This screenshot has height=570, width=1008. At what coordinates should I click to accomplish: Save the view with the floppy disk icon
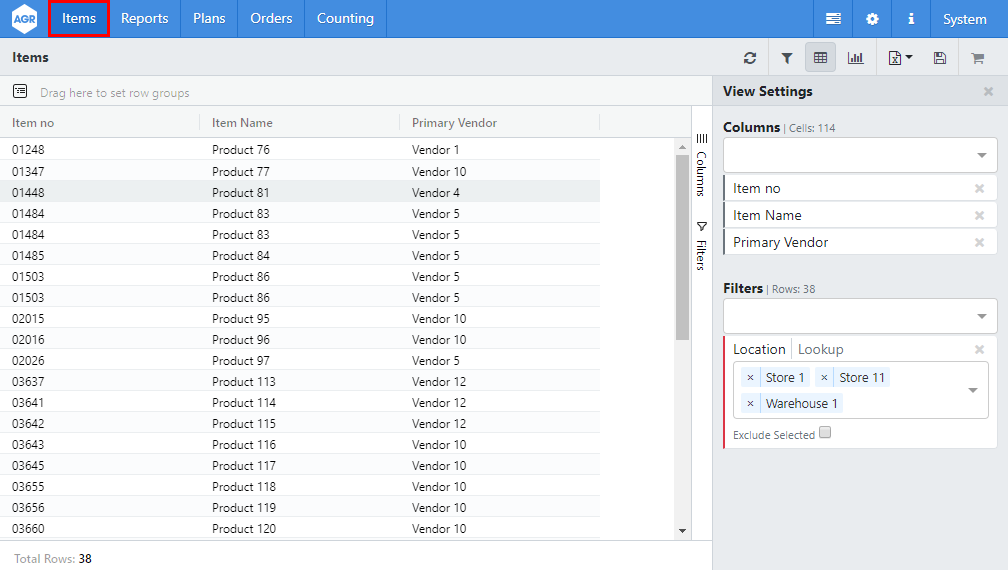(x=940, y=58)
